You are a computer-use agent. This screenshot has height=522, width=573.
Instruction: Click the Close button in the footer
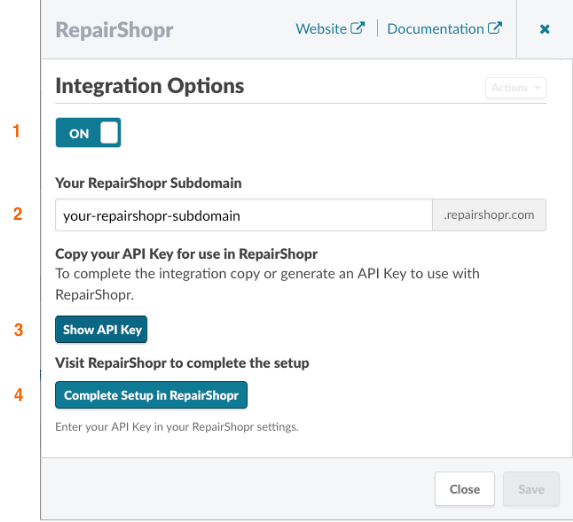[x=464, y=489]
